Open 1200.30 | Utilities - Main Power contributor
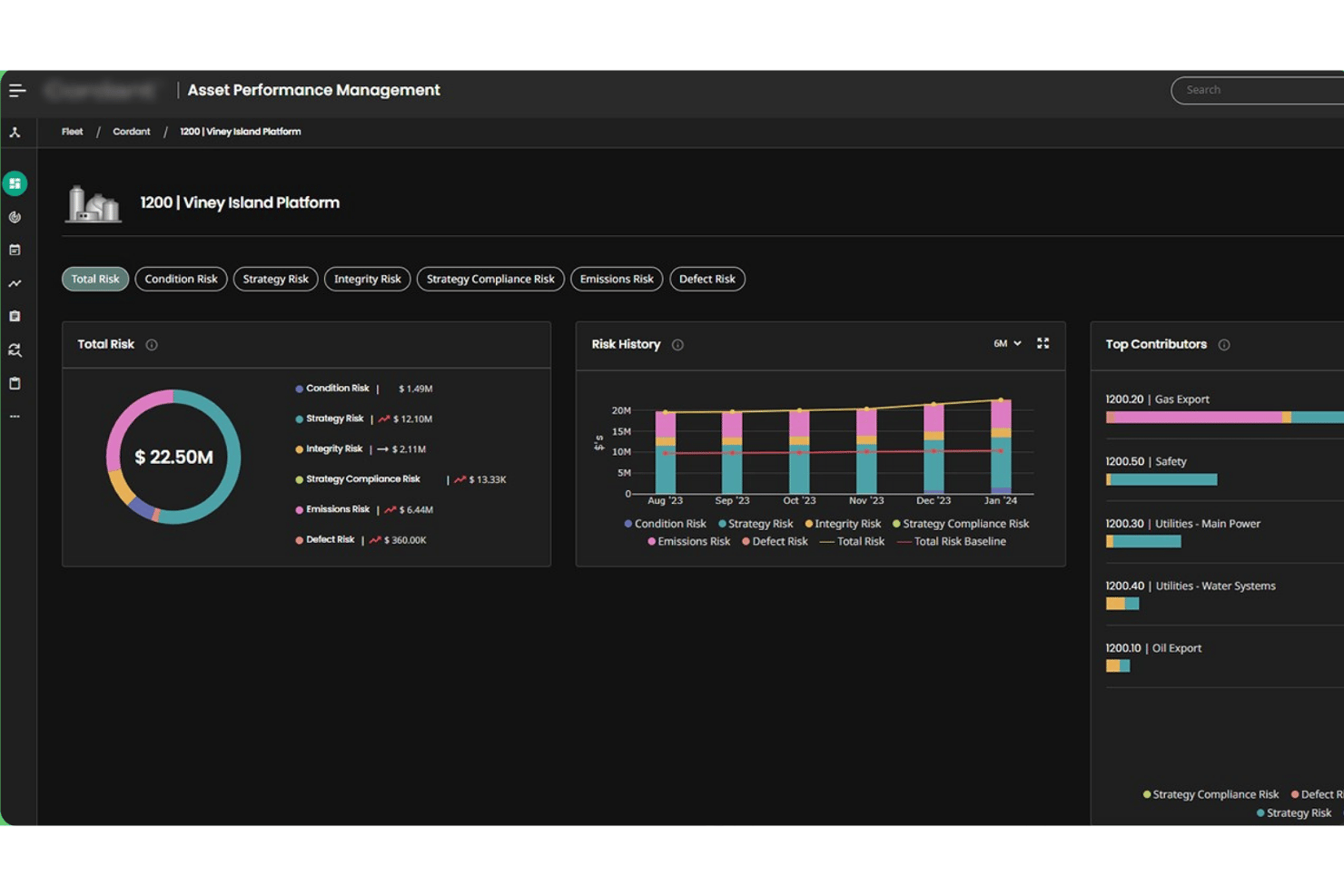Viewport: 1344px width, 896px height. 1183,524
